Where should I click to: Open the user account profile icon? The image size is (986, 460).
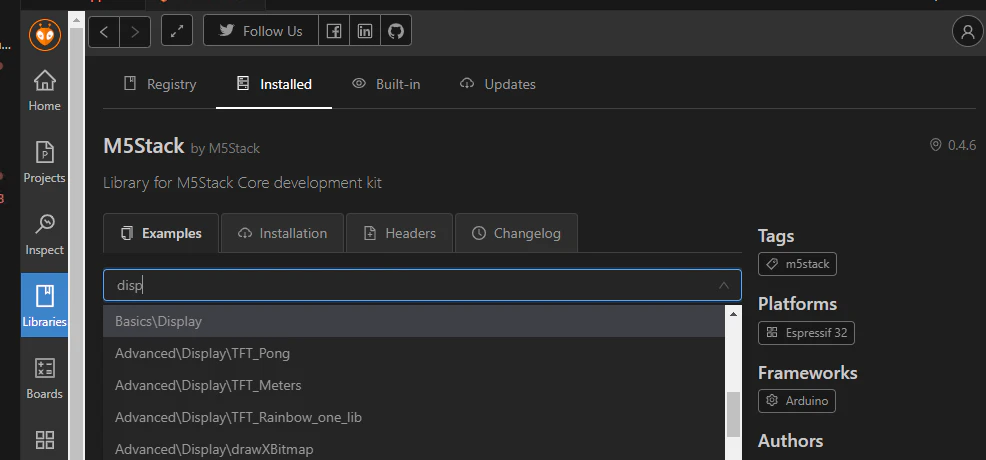pos(967,31)
